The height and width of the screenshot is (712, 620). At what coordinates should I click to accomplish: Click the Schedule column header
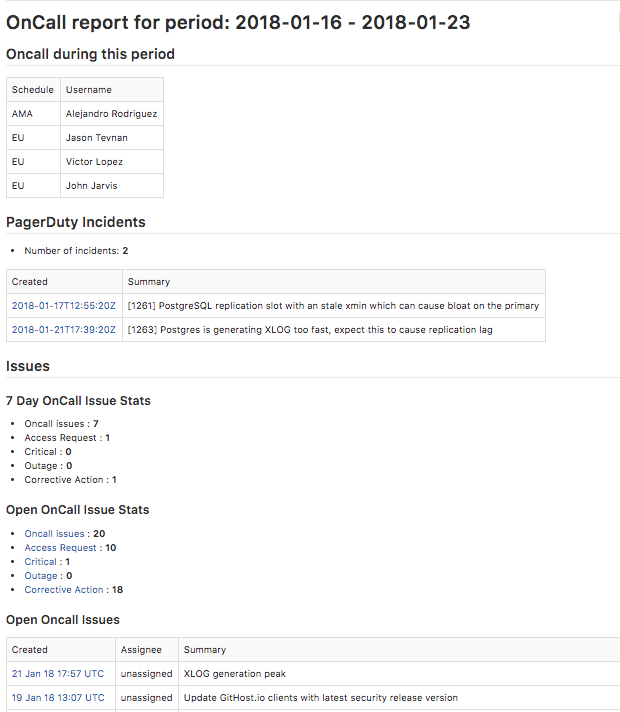pyautogui.click(x=33, y=89)
